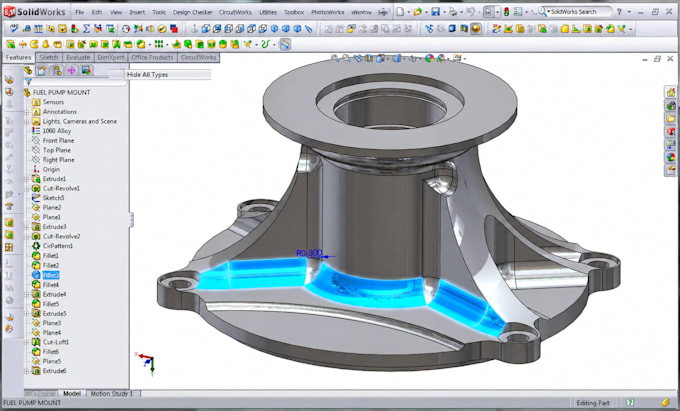Click the Rebuild traffic light icon
The height and width of the screenshot is (411, 680).
pyautogui.click(x=506, y=12)
